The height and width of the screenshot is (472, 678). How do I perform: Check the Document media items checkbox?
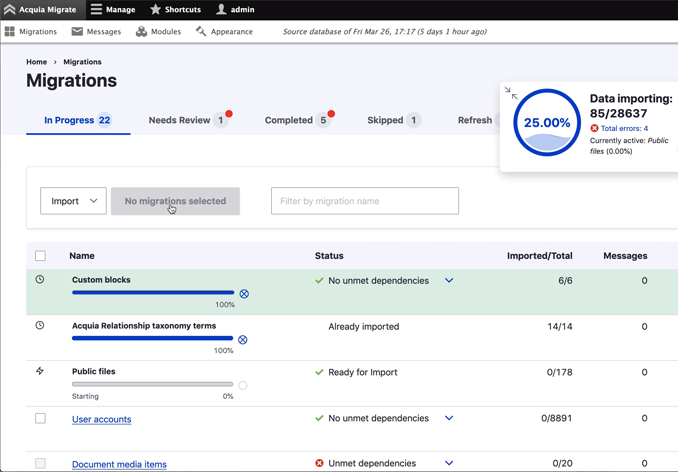(x=41, y=463)
